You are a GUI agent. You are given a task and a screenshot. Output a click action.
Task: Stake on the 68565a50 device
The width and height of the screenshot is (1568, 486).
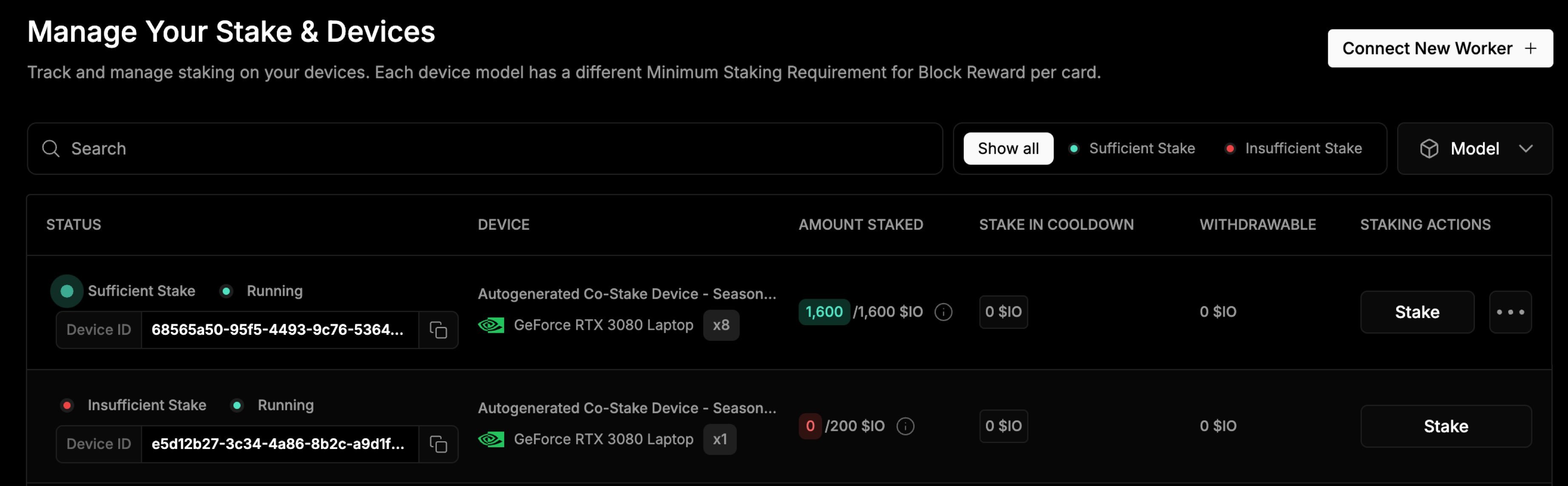click(x=1417, y=312)
